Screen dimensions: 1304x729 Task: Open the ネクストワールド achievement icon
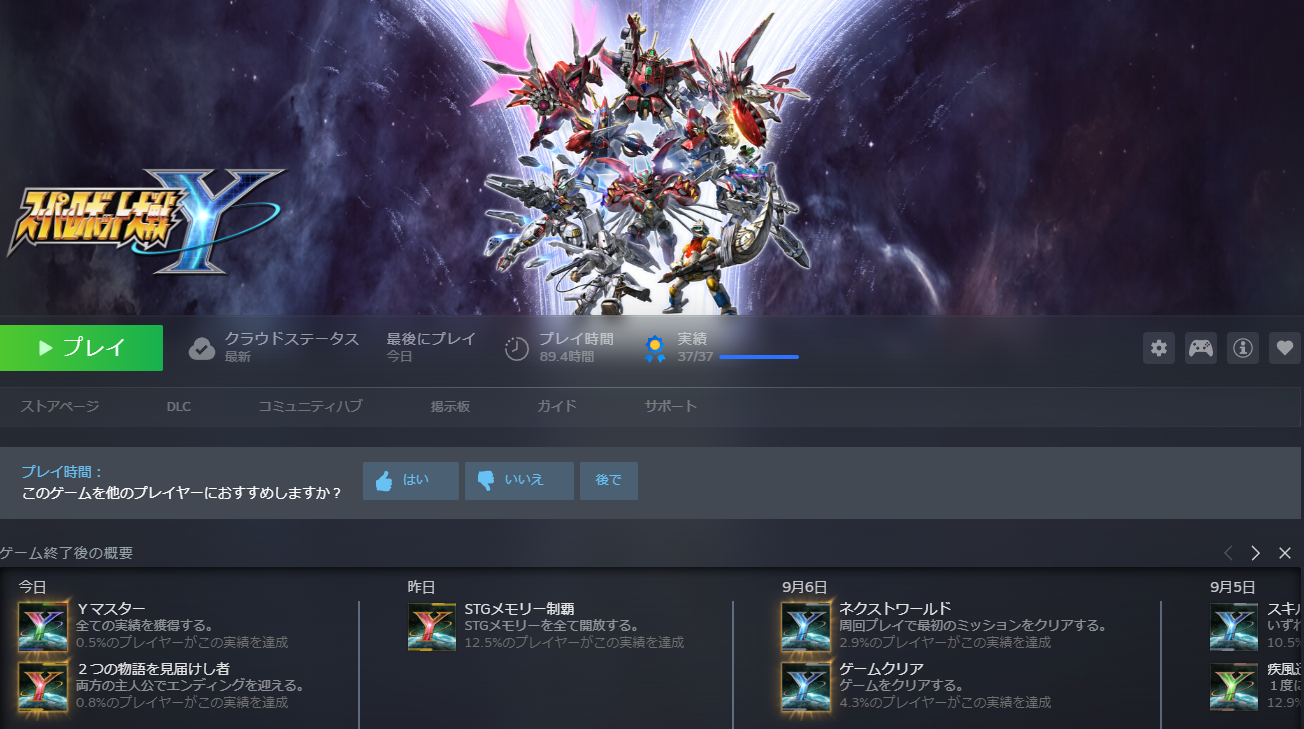pyautogui.click(x=806, y=627)
